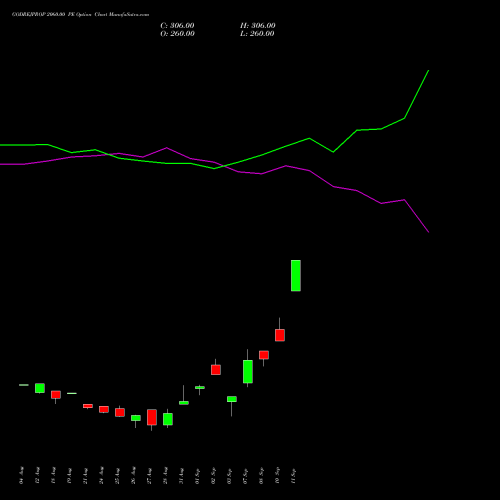Click the 24 Aug date label

point(102,475)
